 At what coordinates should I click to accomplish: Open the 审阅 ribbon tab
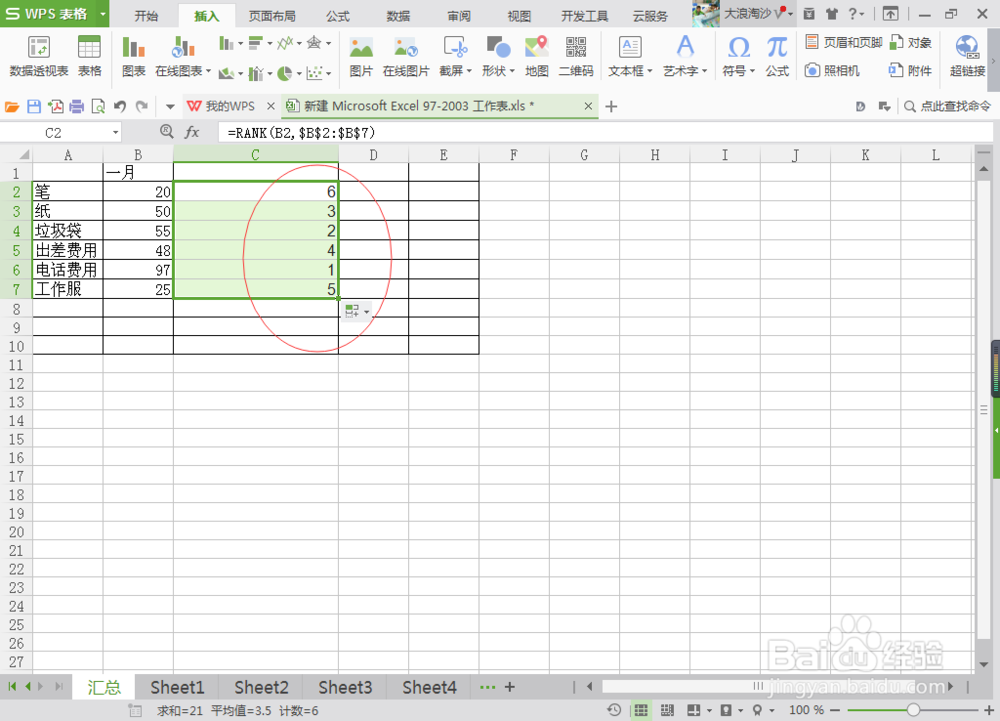click(459, 16)
